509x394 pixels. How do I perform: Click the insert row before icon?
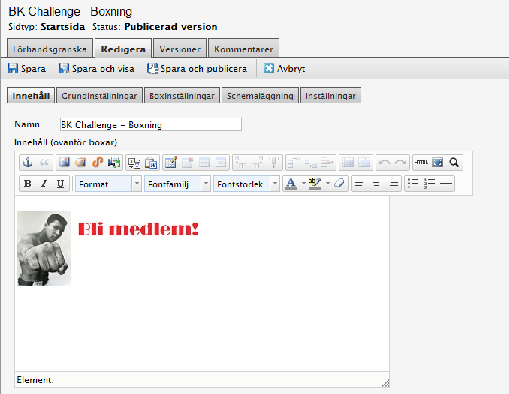(241, 162)
